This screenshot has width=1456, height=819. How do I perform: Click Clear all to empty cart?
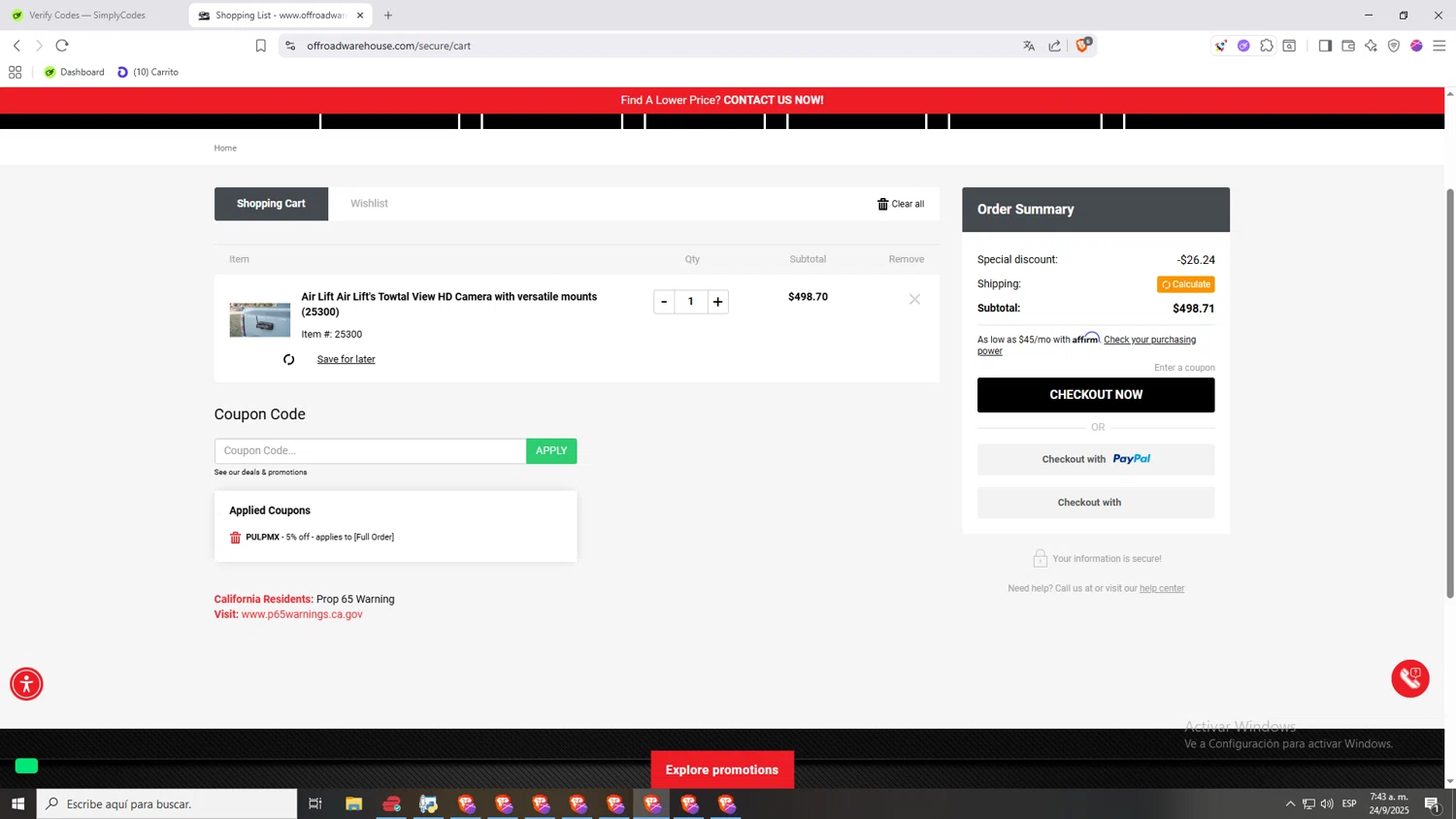coord(901,204)
